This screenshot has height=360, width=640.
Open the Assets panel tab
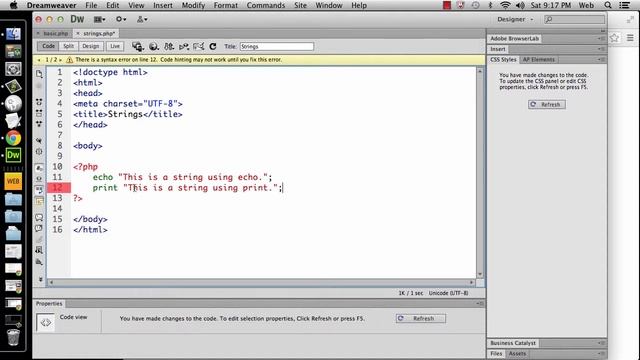517,354
